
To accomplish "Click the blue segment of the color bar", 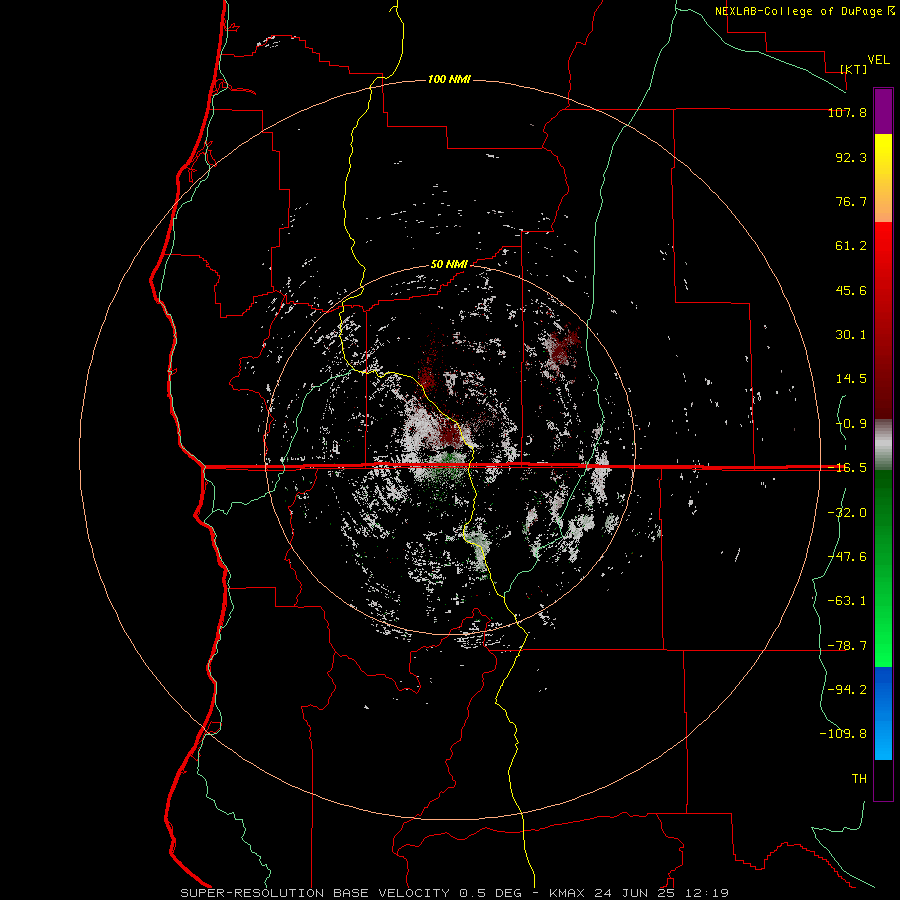I will [883, 713].
